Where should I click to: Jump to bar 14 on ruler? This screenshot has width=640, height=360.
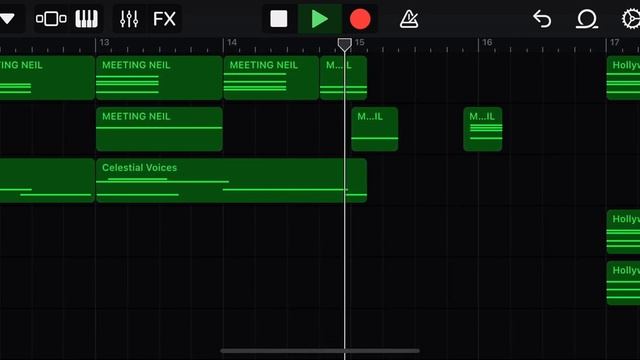pyautogui.click(x=232, y=42)
